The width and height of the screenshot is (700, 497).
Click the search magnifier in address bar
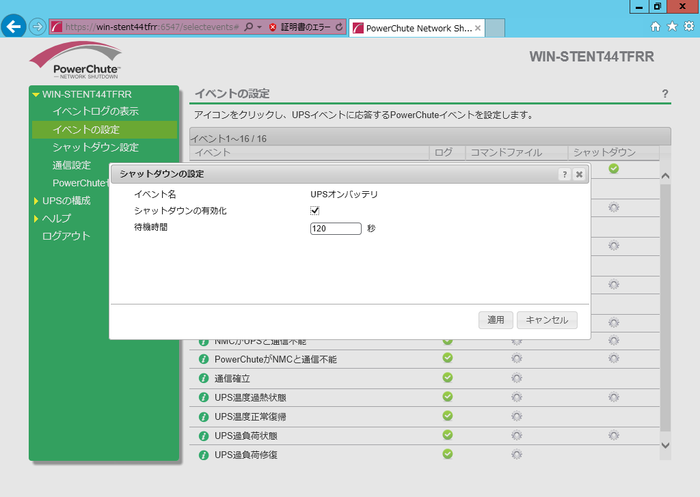pos(249,27)
